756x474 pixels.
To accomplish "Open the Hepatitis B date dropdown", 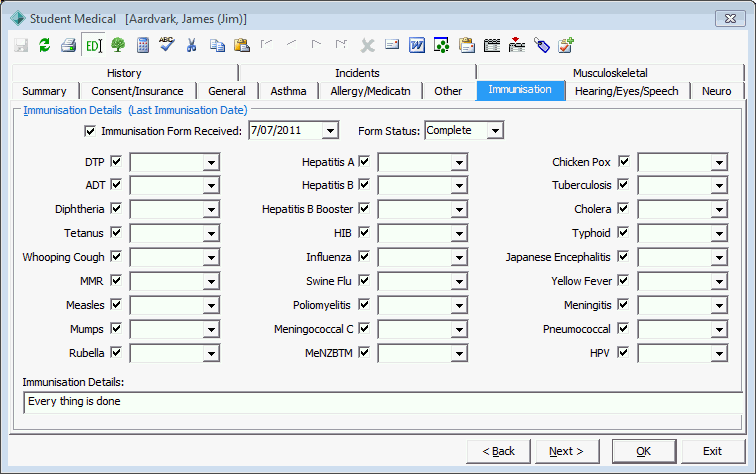I will point(459,186).
